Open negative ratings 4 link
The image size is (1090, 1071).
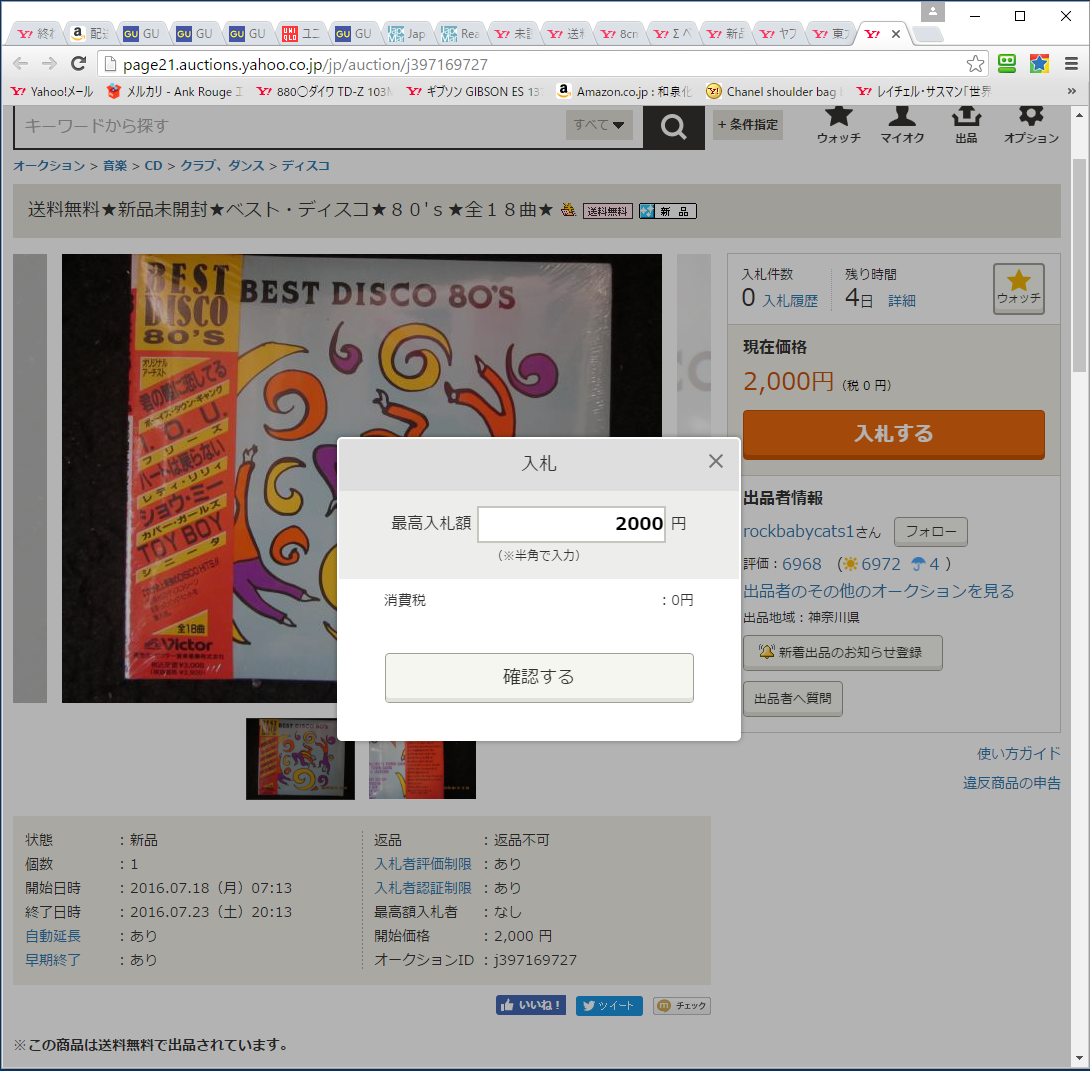click(x=934, y=564)
